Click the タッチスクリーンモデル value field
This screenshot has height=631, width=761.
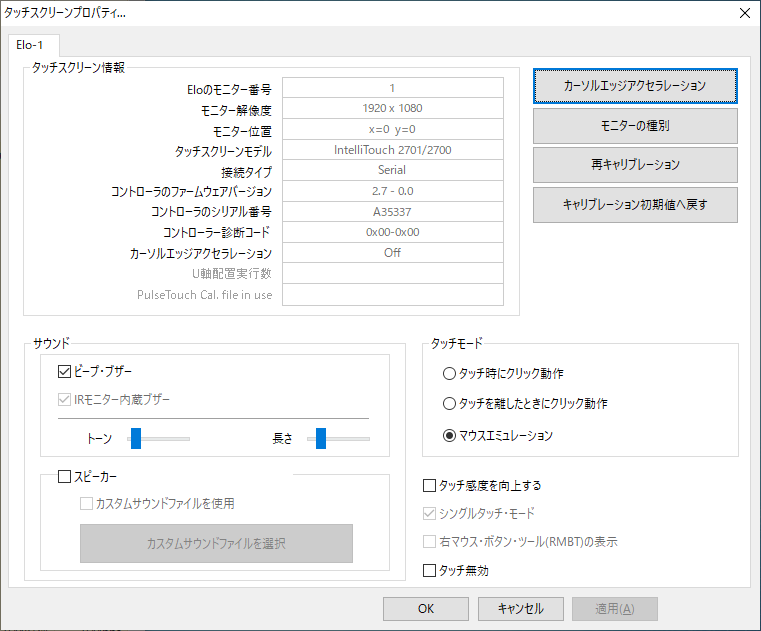coord(391,150)
